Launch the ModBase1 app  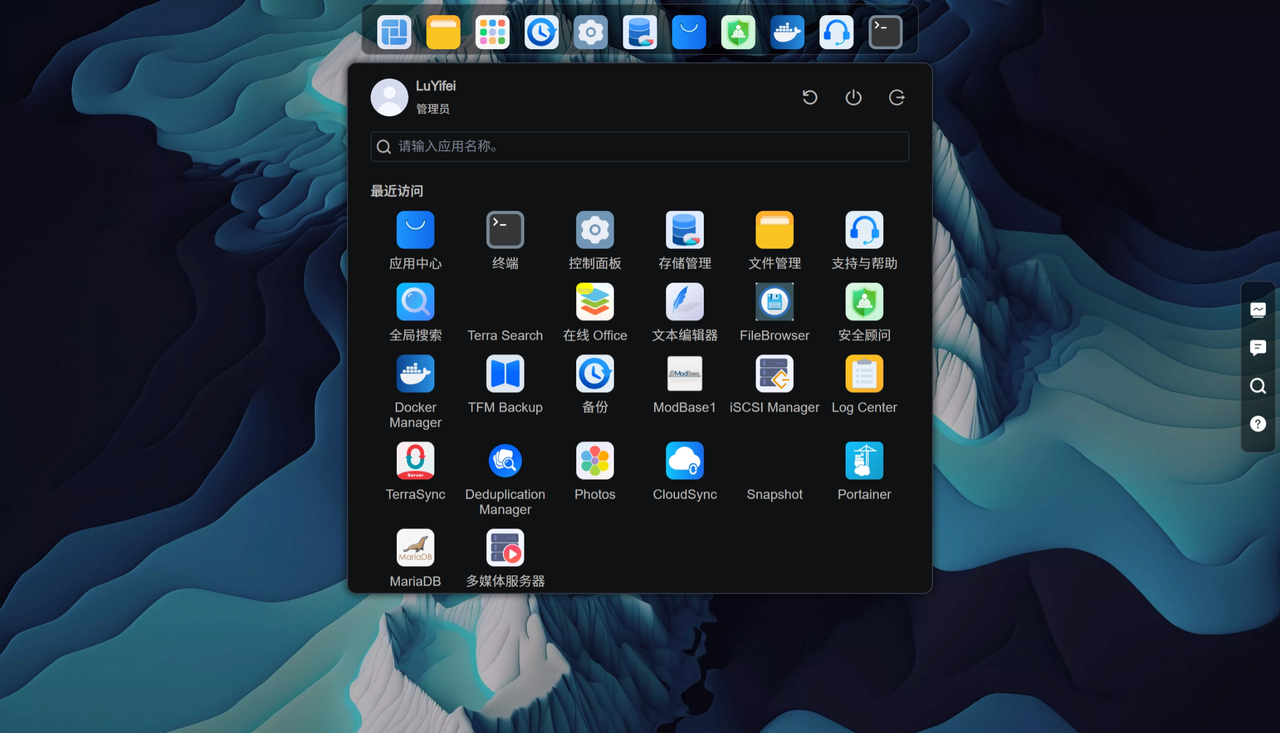tap(685, 374)
